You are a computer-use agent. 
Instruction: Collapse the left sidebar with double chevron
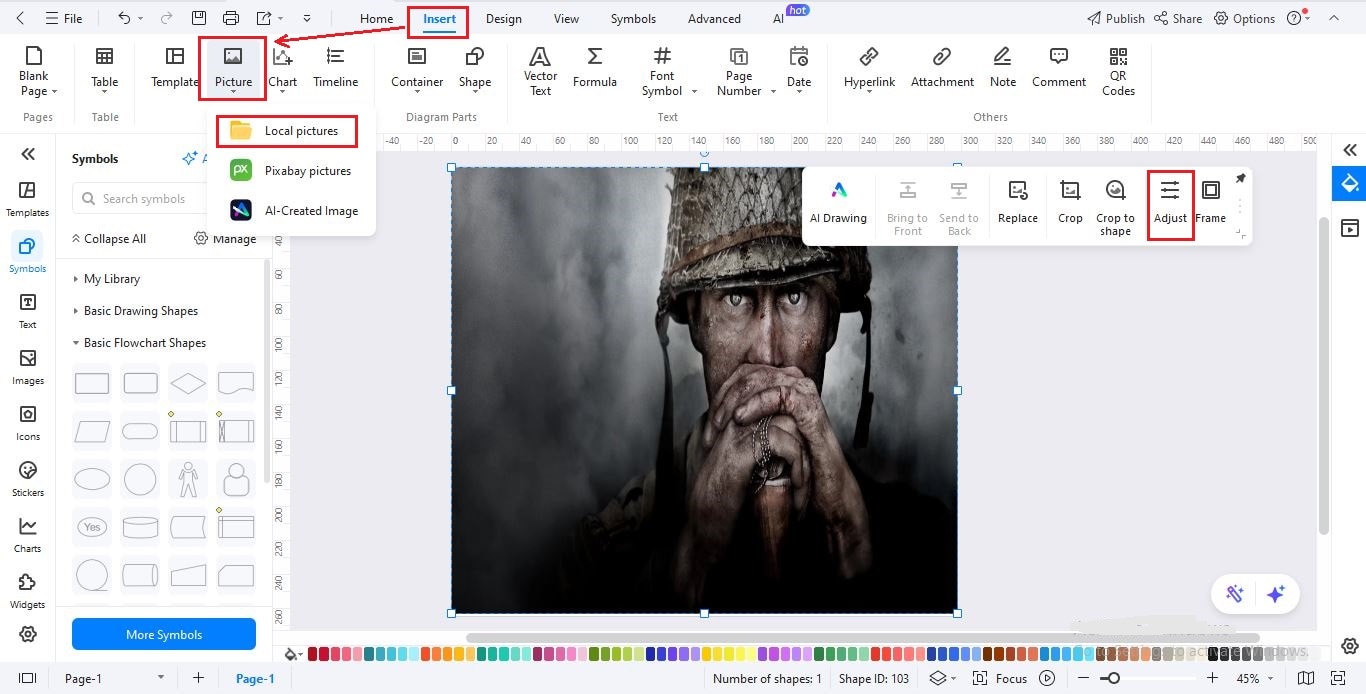(x=28, y=153)
